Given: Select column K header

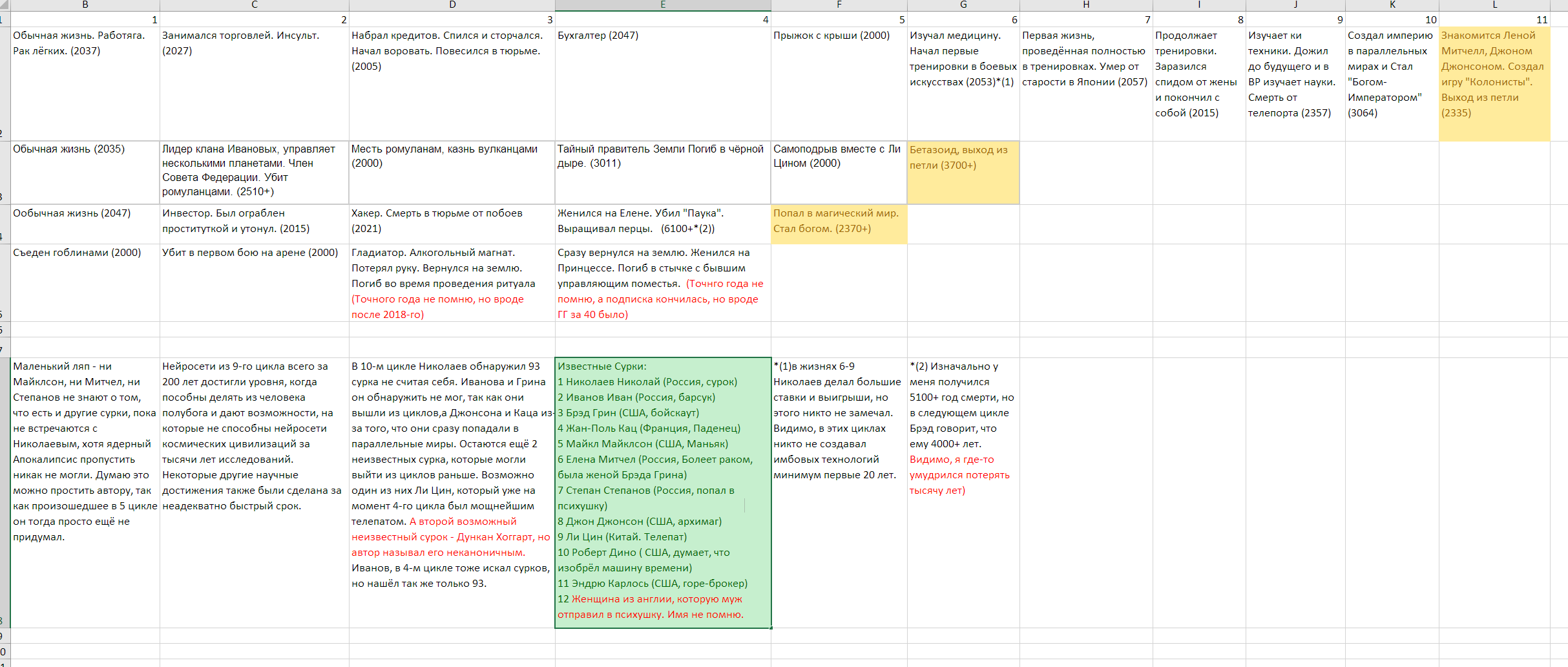Looking at the screenshot, I should (x=1392, y=5).
